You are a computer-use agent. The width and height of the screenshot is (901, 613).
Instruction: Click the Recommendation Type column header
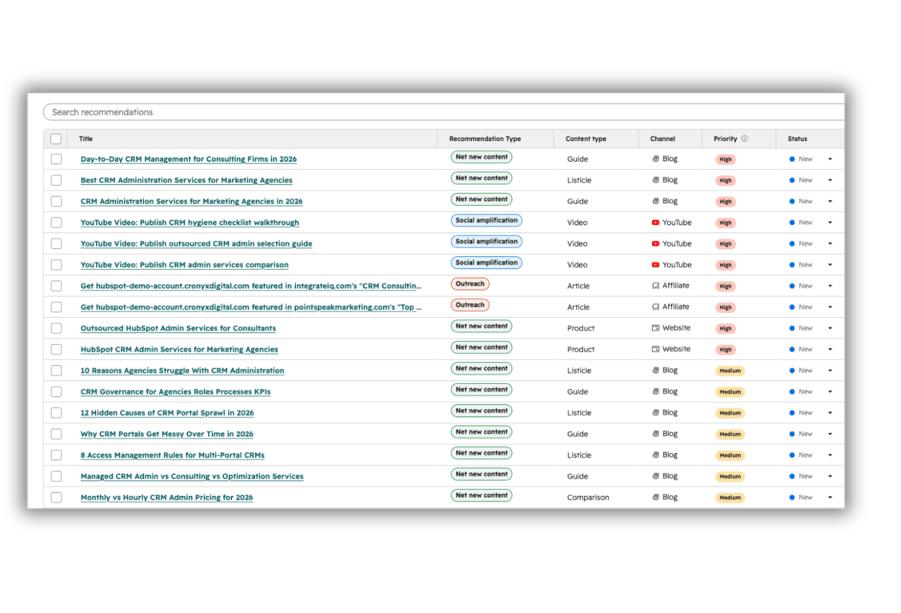[x=485, y=138]
